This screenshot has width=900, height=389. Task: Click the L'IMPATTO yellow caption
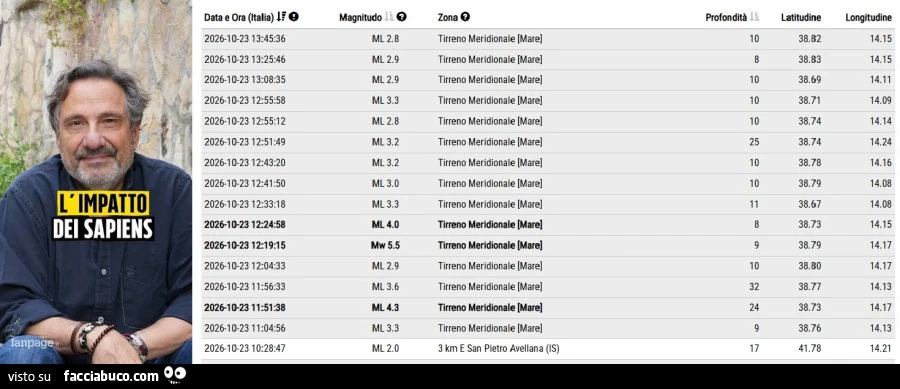(103, 203)
